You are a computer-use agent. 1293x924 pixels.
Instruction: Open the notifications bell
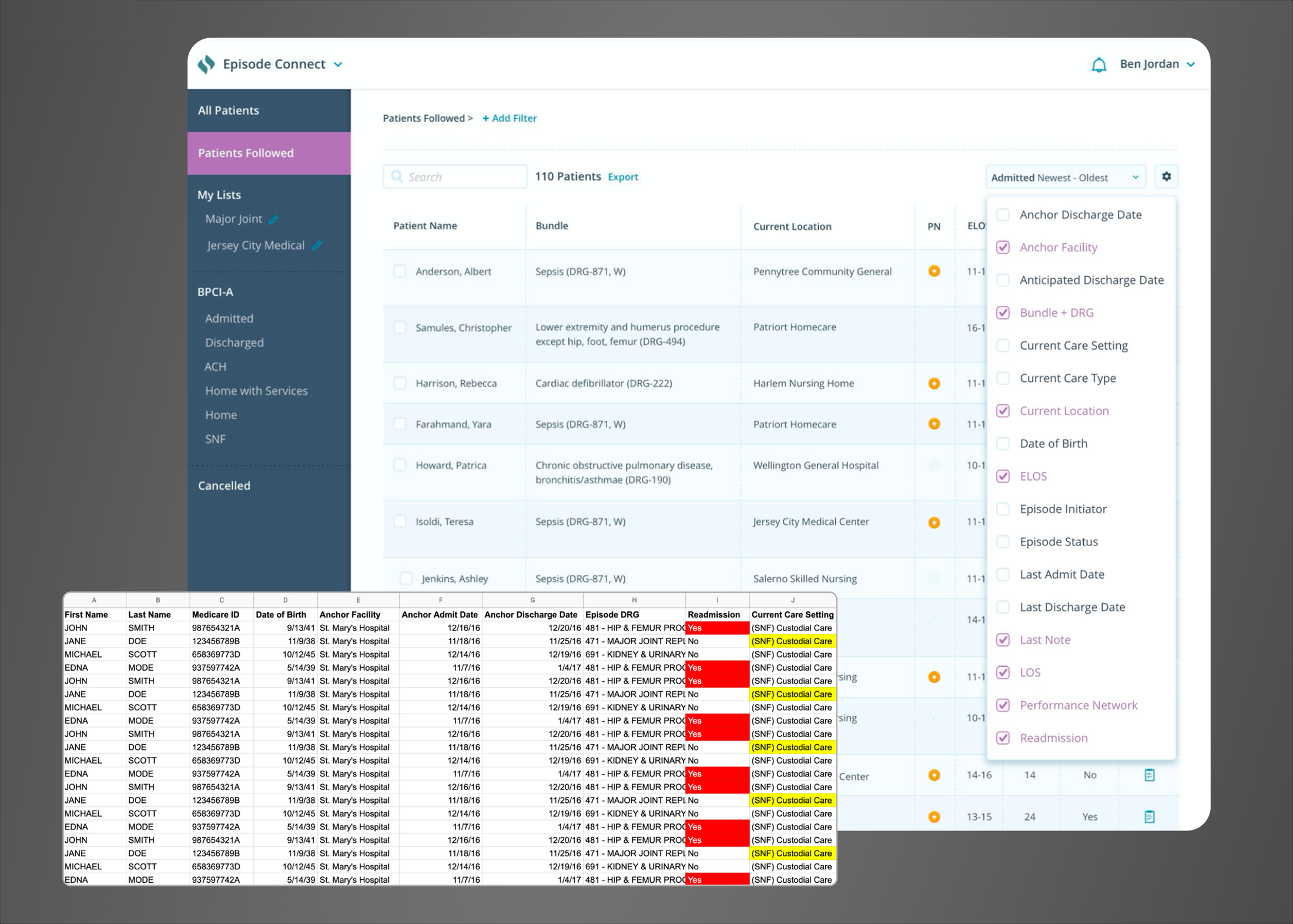(1098, 65)
